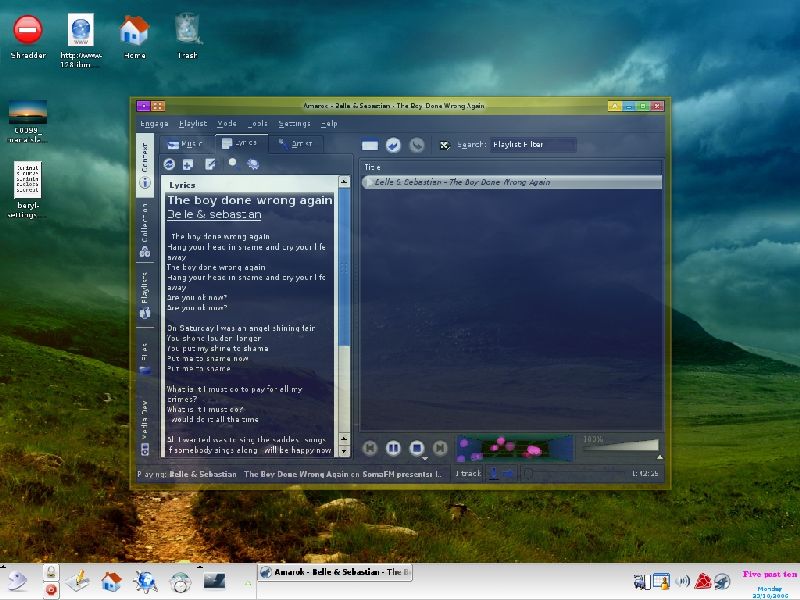Open the Trash desktop icon

187,37
